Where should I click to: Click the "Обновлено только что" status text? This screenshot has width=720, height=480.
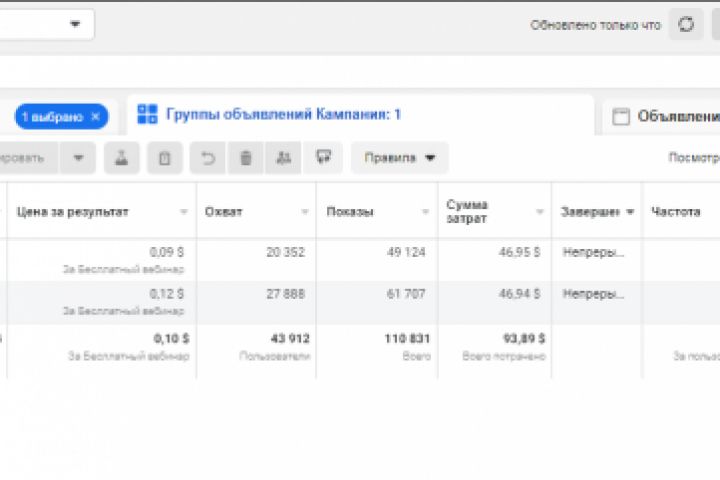click(x=596, y=25)
